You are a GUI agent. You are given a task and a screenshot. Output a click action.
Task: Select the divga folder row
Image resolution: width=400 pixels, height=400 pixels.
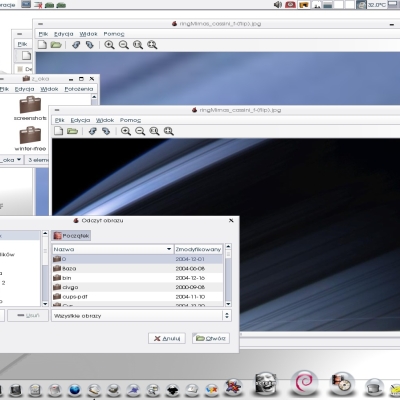point(138,287)
